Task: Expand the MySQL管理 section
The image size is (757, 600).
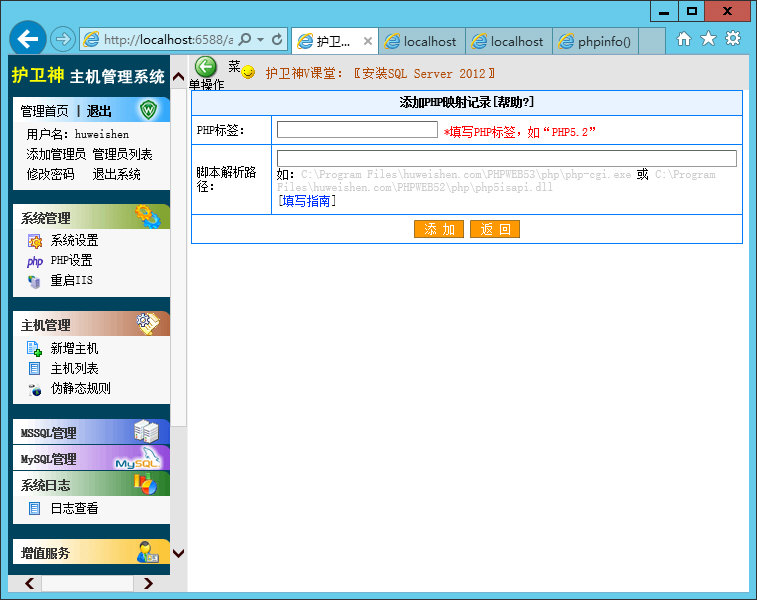Action: 91,458
